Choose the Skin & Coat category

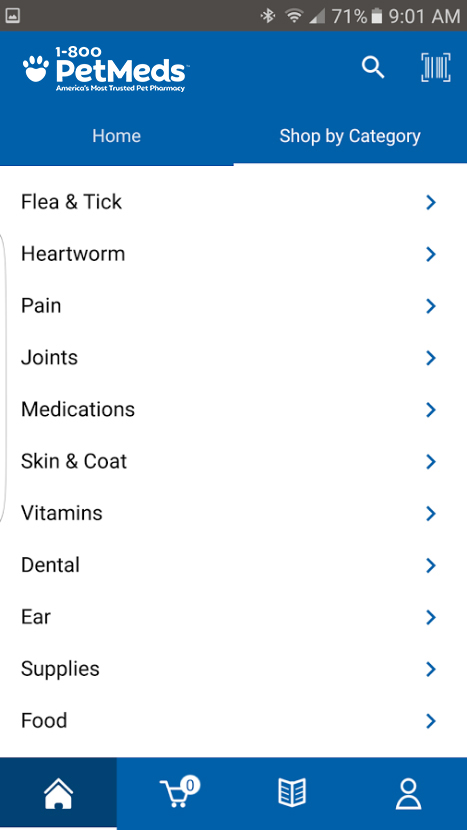[x=234, y=461]
